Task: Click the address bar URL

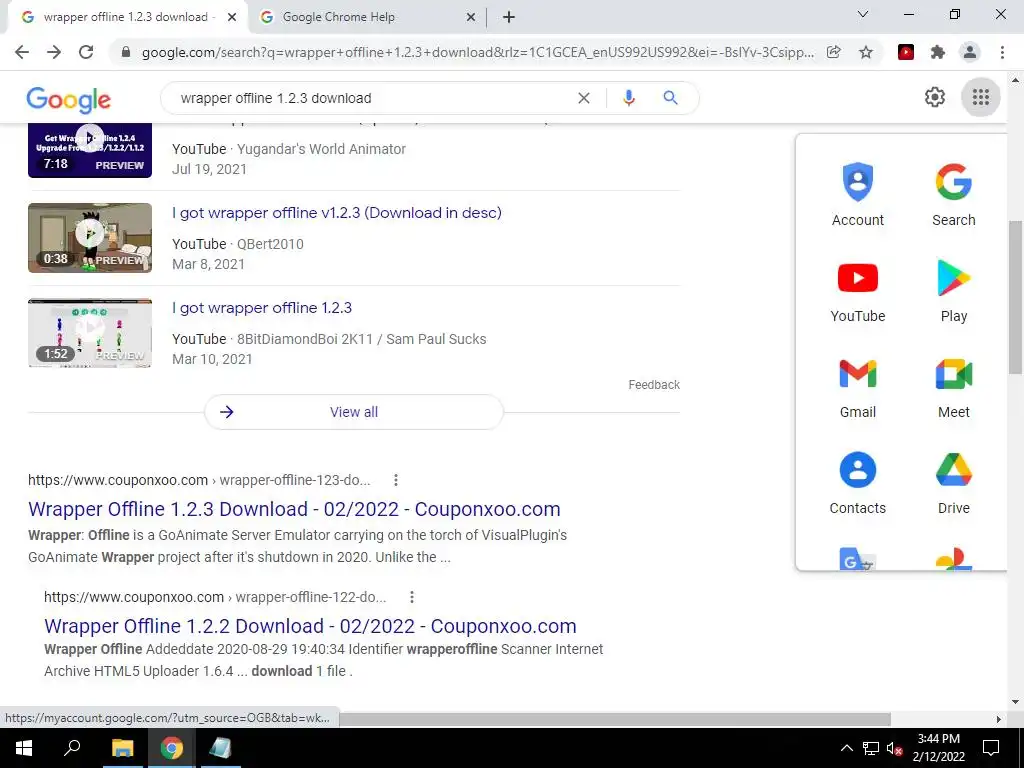Action: pos(477,52)
